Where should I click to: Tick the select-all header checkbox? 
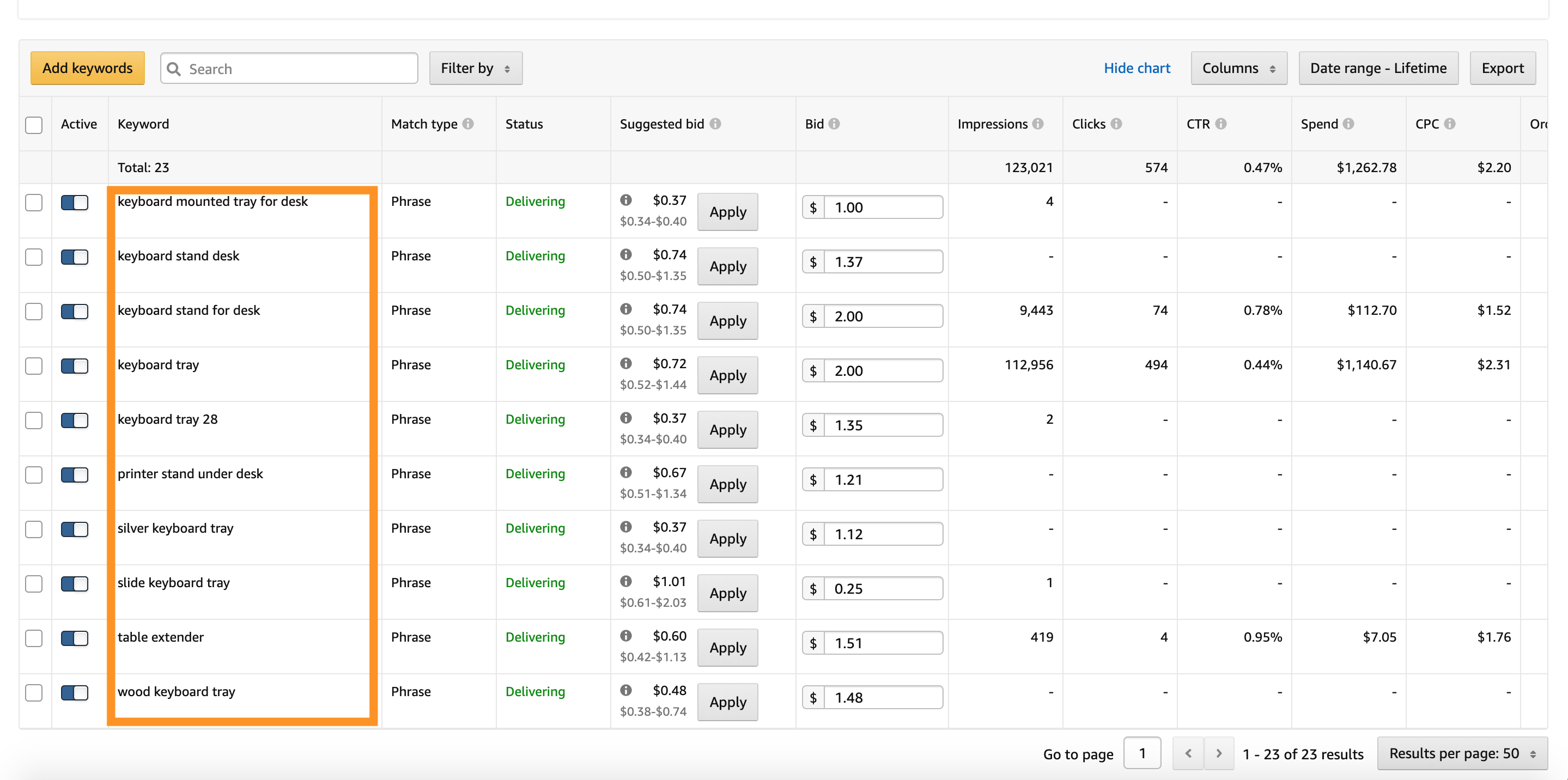pyautogui.click(x=34, y=125)
